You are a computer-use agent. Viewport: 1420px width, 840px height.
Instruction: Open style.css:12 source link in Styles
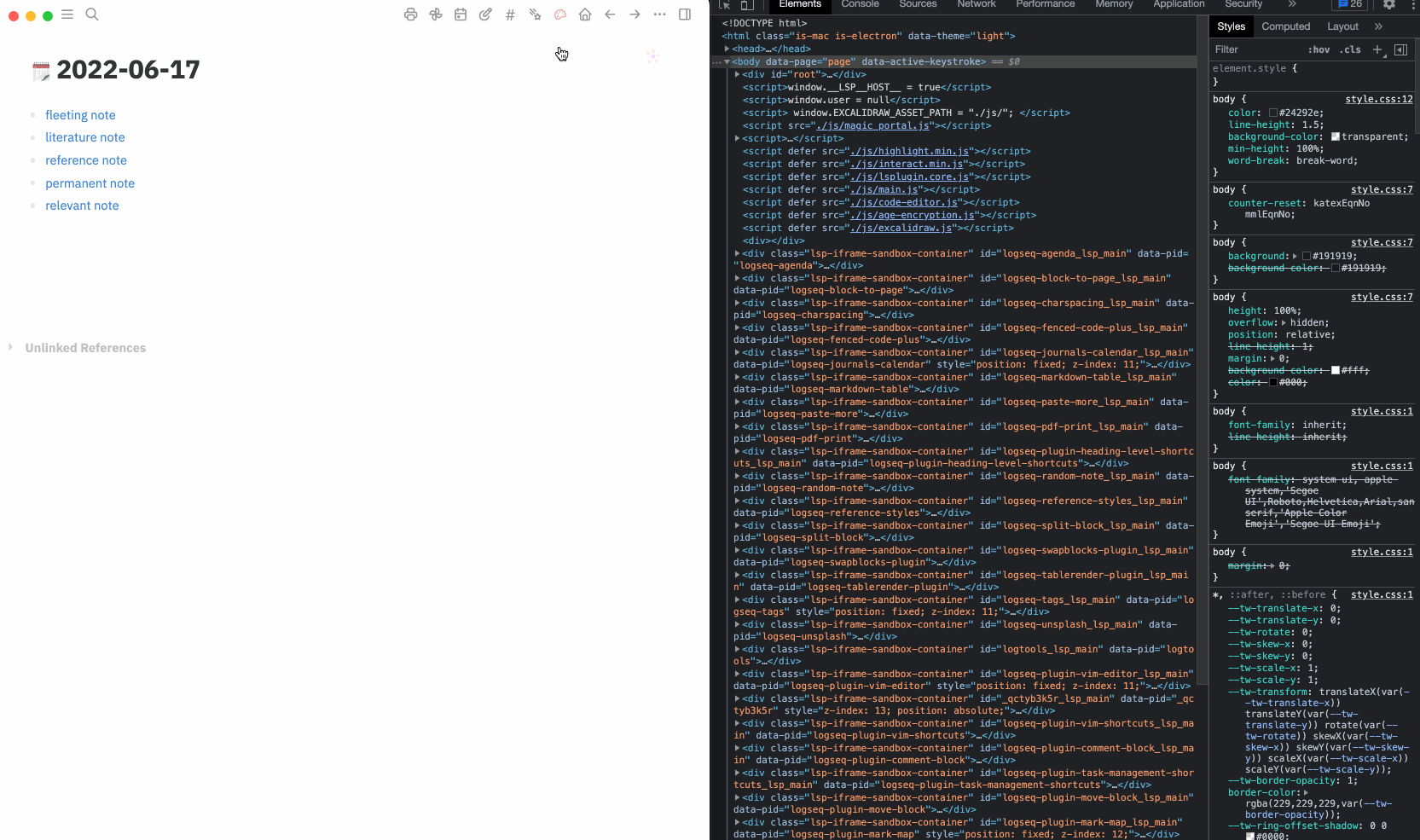click(1379, 99)
